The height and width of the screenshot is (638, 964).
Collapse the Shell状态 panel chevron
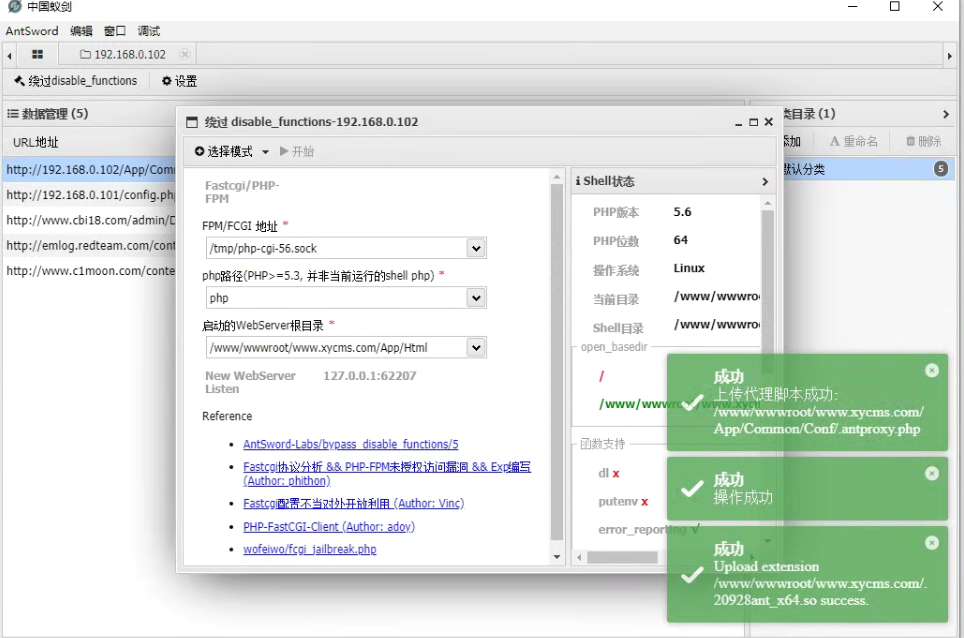765,181
